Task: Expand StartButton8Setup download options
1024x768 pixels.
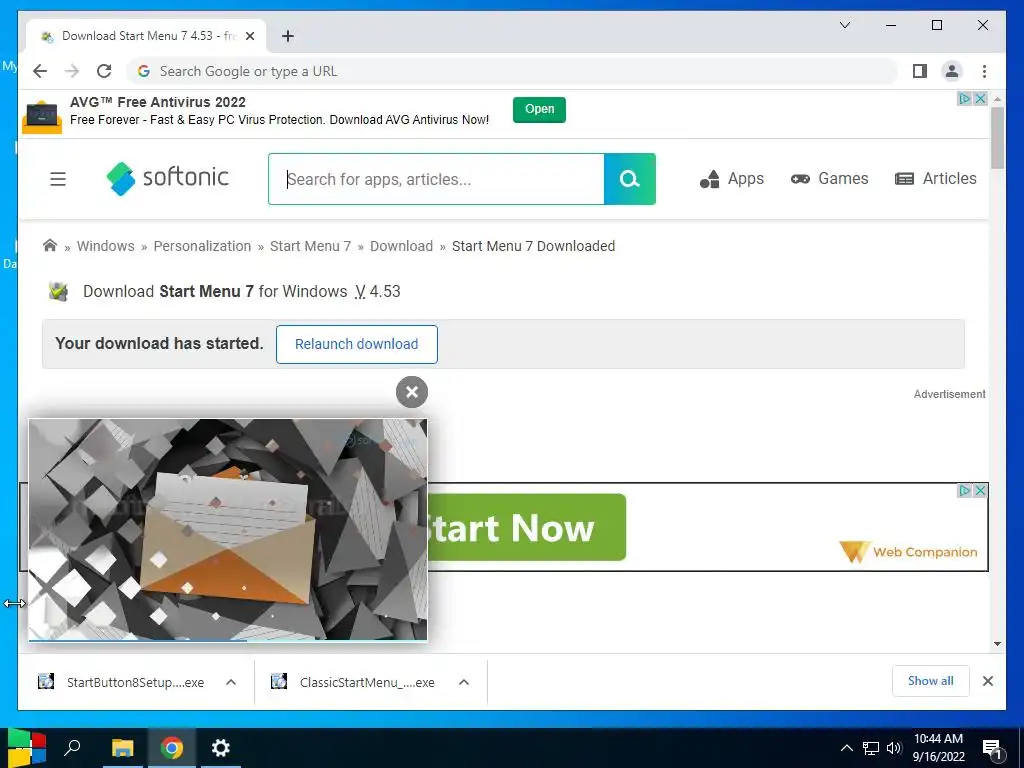Action: [231, 682]
